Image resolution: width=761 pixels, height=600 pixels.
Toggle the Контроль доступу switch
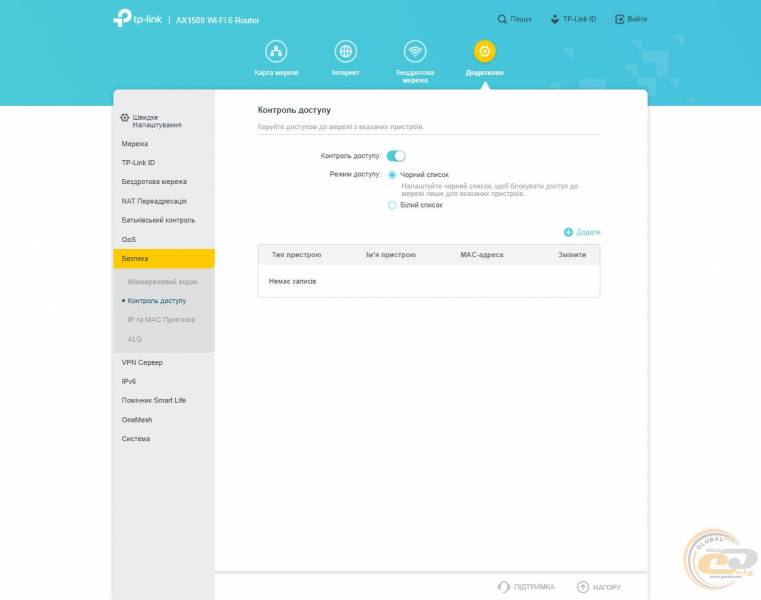(x=396, y=156)
